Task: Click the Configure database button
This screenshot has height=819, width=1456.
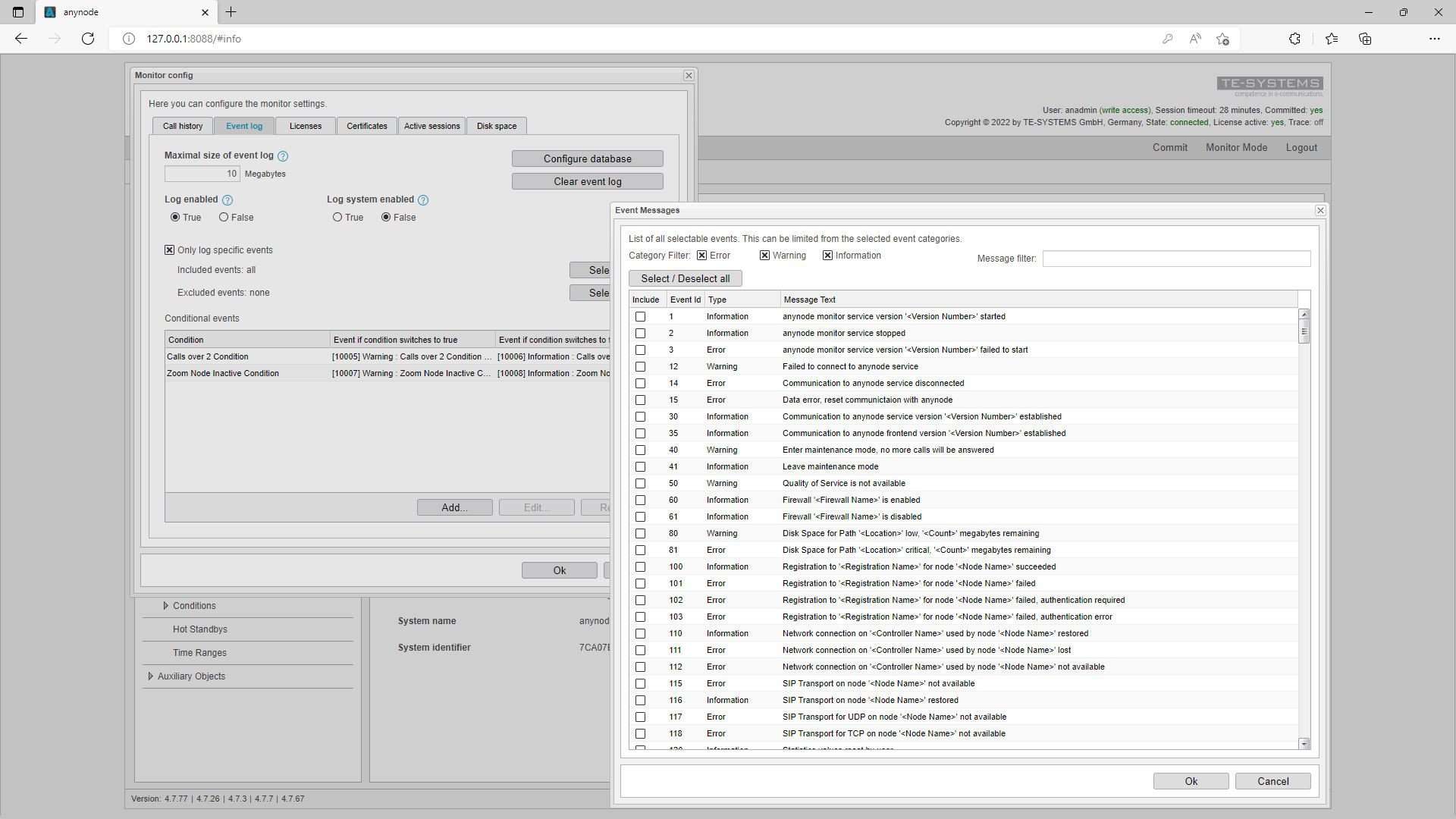Action: (588, 158)
